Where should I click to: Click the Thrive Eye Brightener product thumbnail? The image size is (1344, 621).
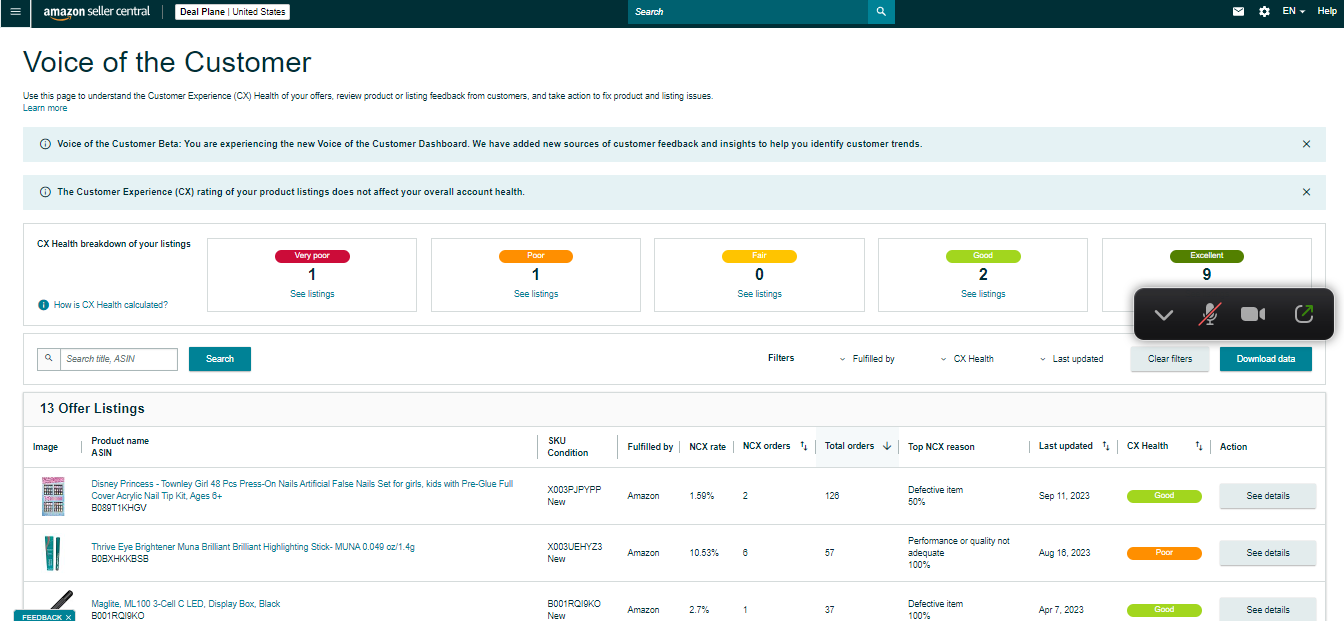click(52, 553)
